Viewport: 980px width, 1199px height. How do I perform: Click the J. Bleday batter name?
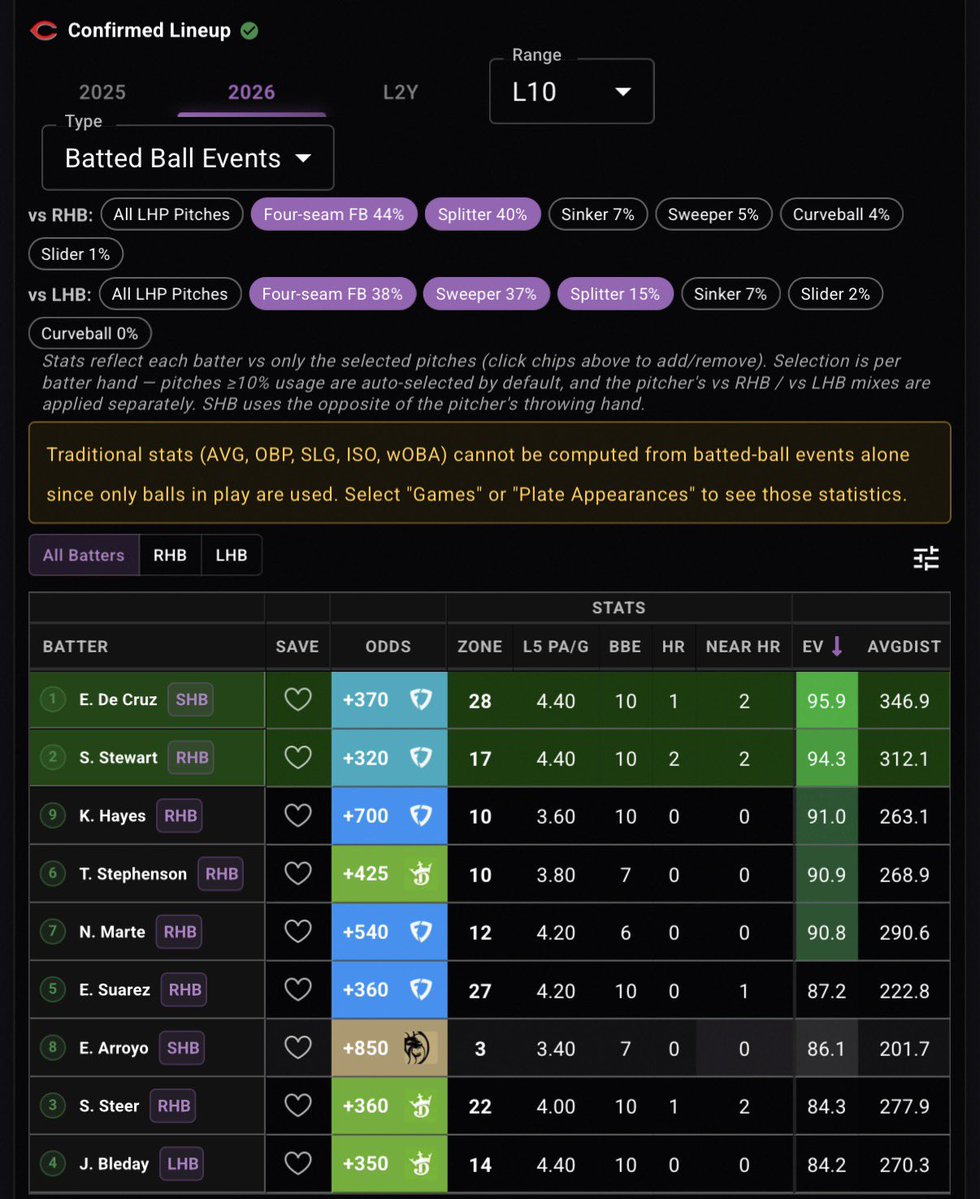click(x=114, y=1164)
